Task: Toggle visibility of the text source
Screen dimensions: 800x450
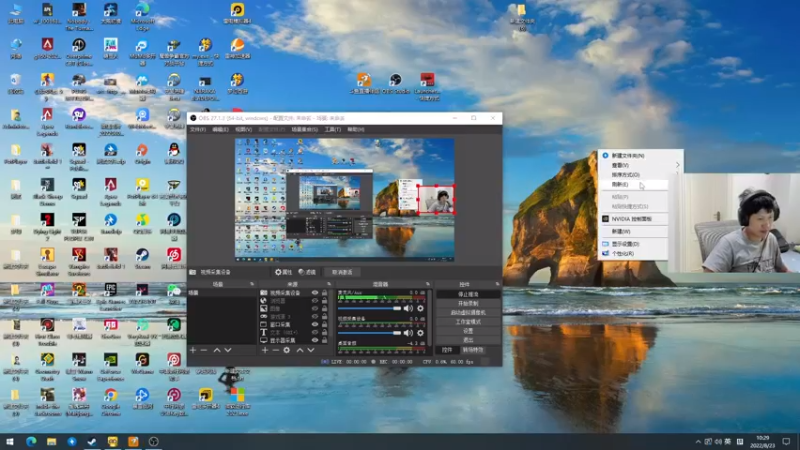Action: (x=315, y=332)
